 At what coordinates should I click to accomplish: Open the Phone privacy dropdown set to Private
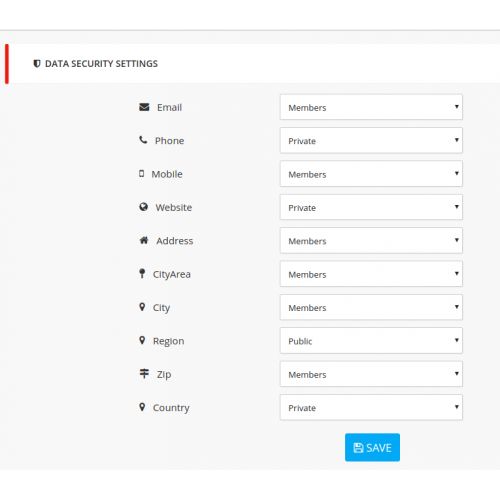[x=371, y=141]
